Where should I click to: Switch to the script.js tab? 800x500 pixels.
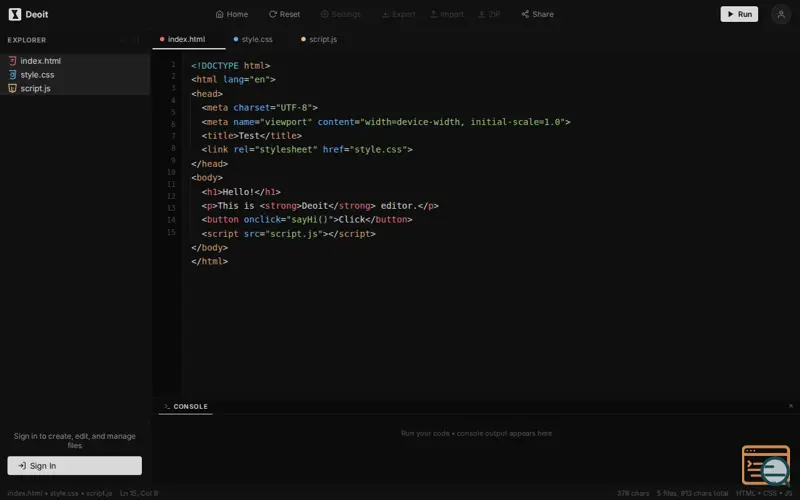click(x=319, y=39)
